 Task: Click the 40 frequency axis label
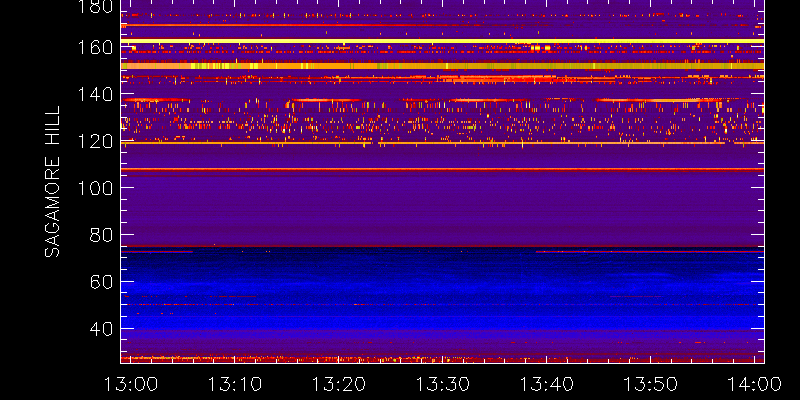tap(101, 329)
